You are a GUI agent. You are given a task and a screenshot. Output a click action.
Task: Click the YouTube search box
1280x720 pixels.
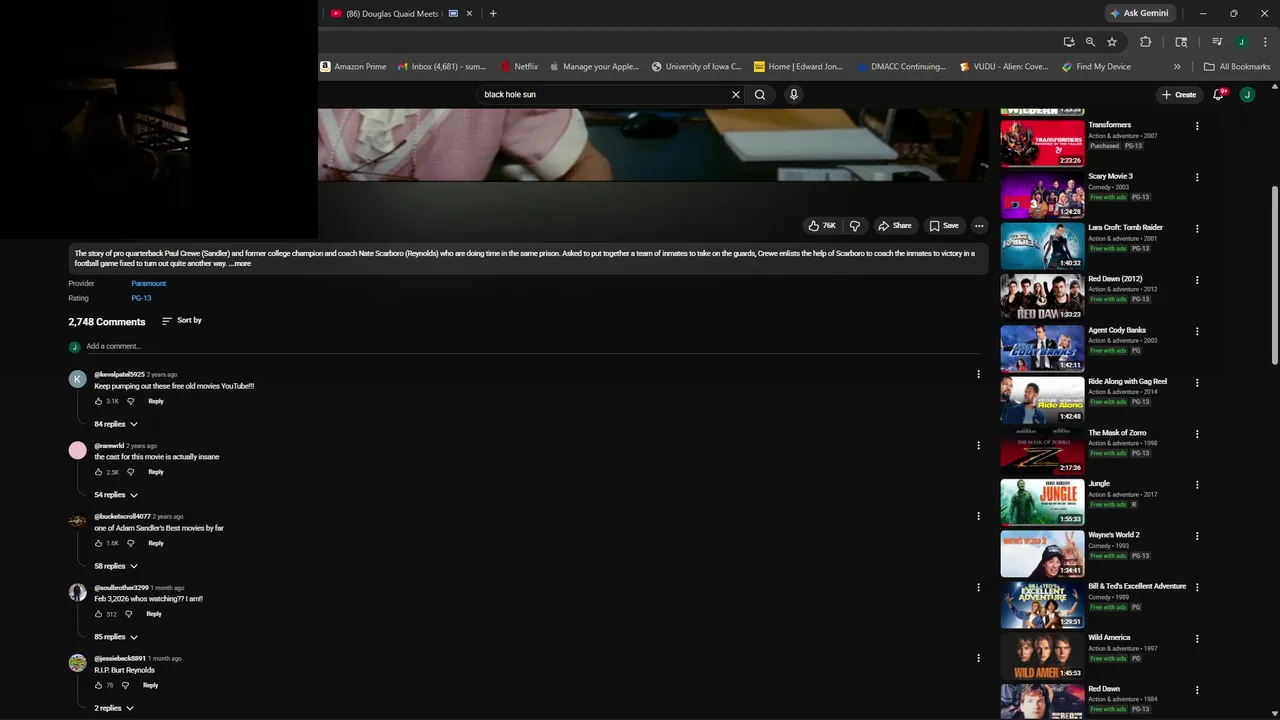(603, 95)
